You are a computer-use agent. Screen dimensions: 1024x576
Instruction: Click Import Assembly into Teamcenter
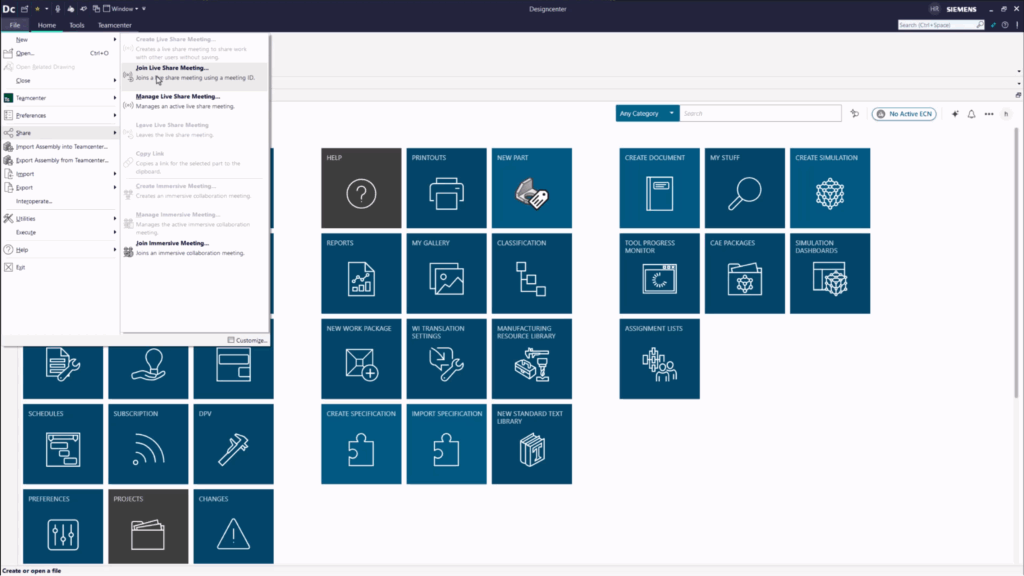tap(62, 146)
